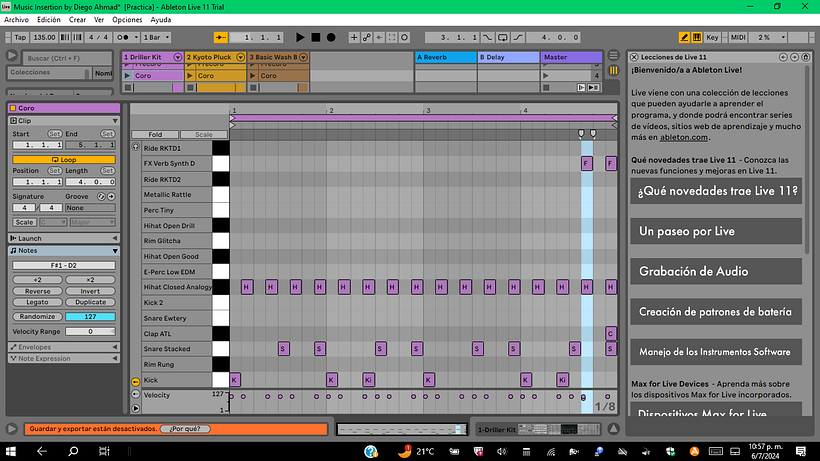Click the Duplicate notes button
Viewport: 820px width, 461px height.
(90, 302)
